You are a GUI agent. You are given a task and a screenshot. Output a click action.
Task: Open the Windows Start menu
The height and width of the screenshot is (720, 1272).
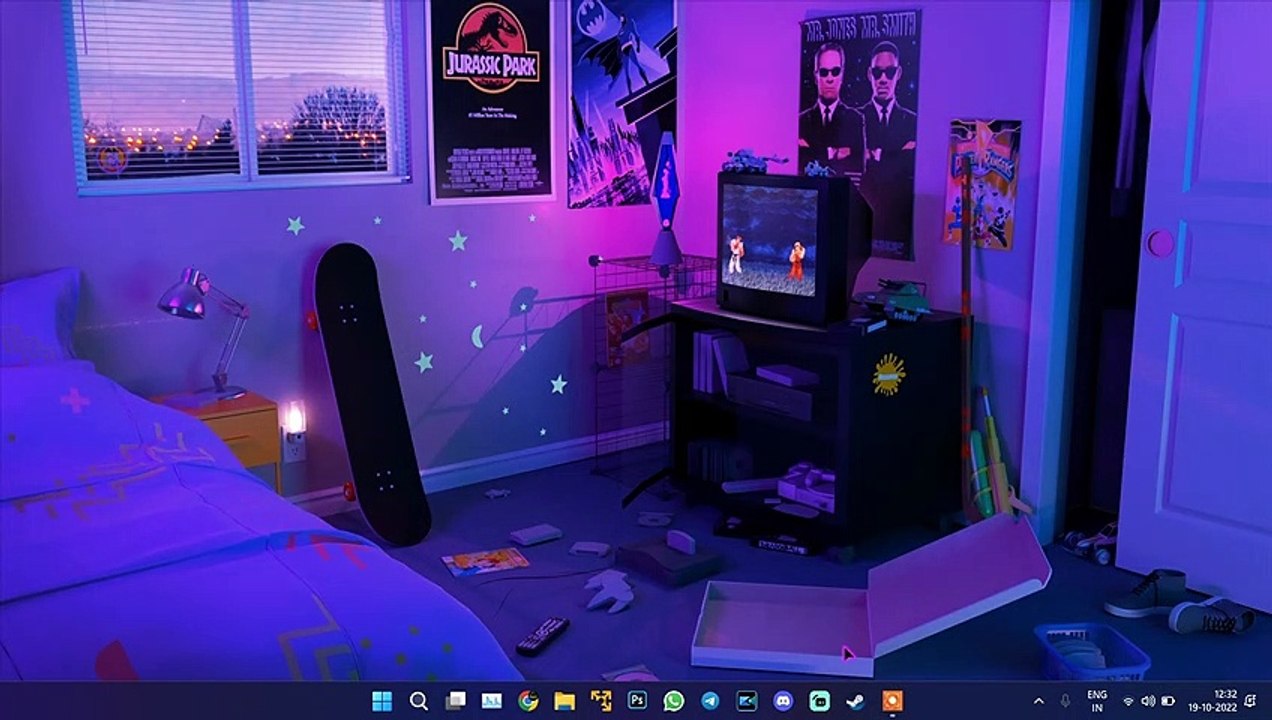pos(382,701)
